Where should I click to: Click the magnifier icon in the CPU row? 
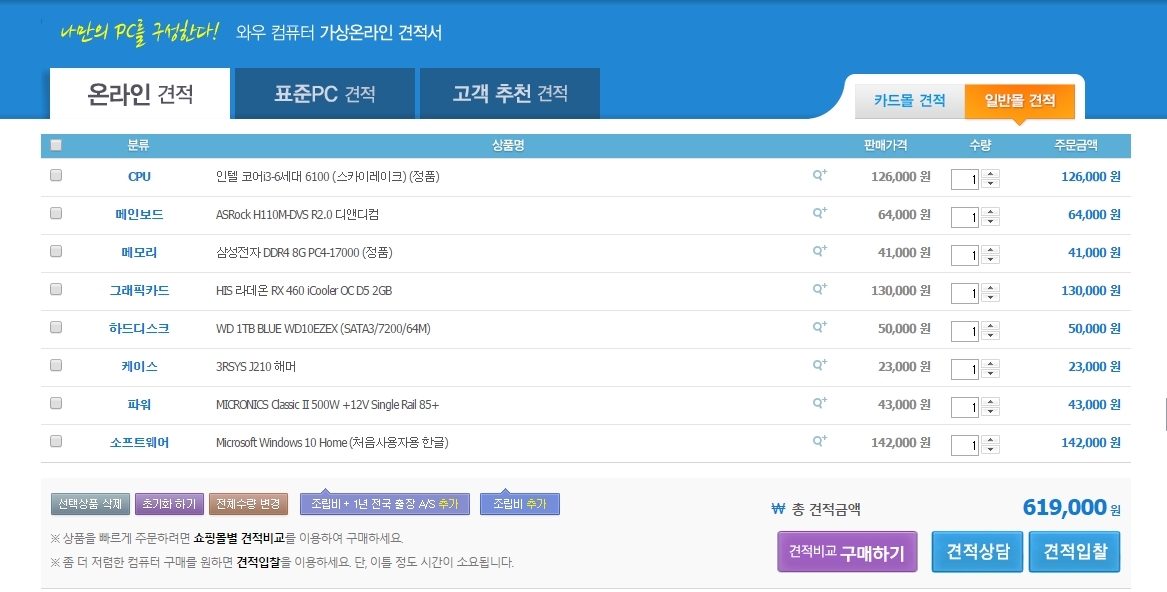click(819, 175)
